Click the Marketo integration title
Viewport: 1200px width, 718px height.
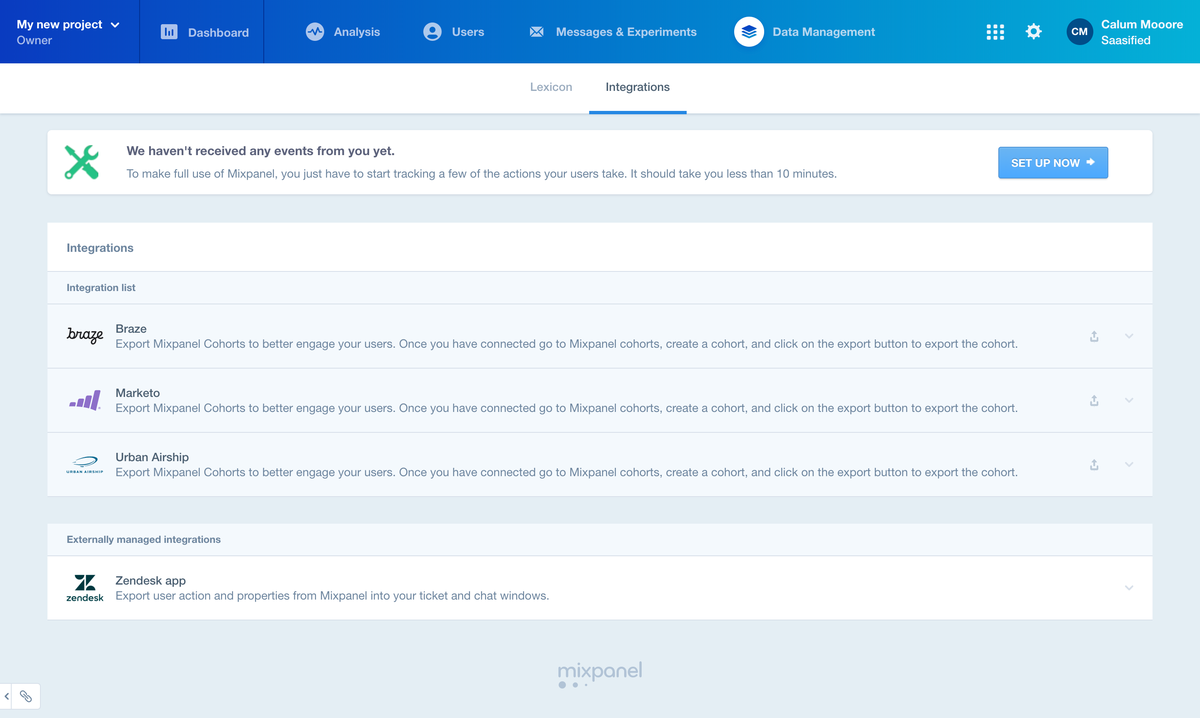pyautogui.click(x=137, y=393)
